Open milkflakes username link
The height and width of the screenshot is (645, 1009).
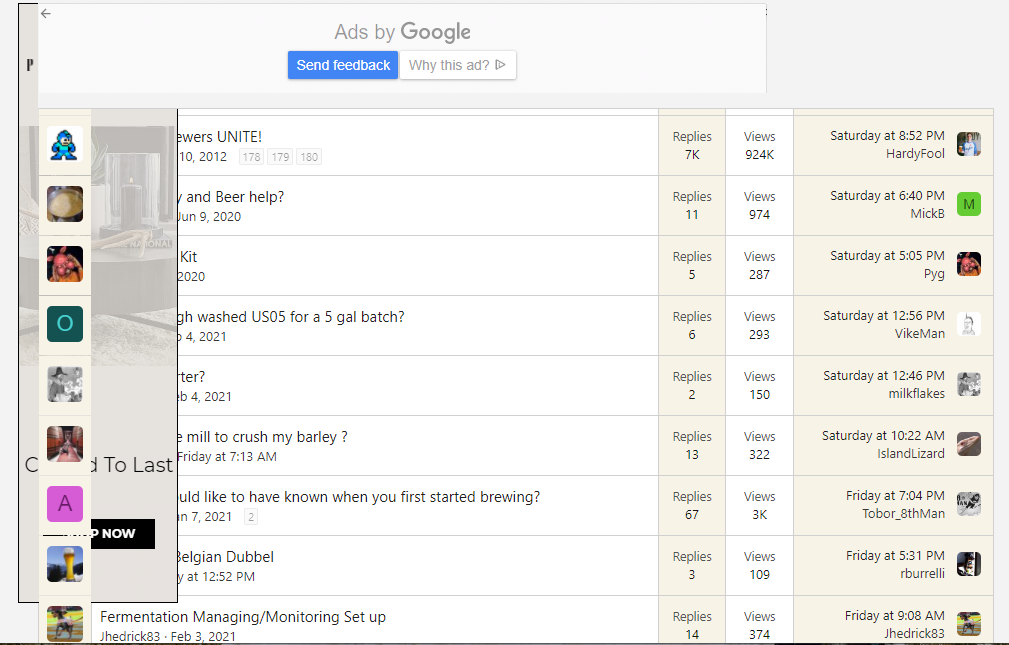point(916,393)
